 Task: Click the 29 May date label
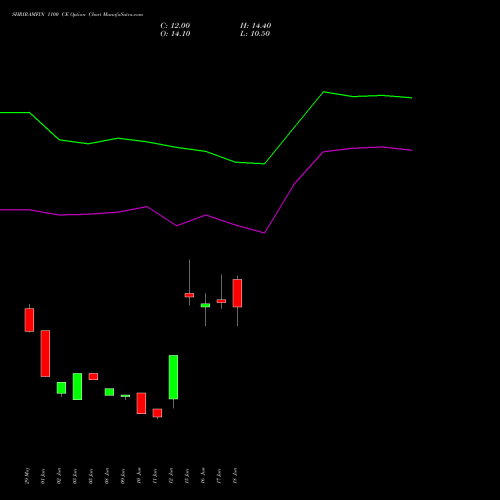(x=27, y=476)
